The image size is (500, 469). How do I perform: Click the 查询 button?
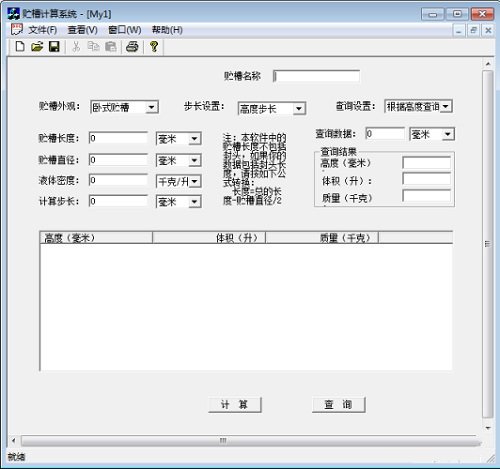coord(339,405)
